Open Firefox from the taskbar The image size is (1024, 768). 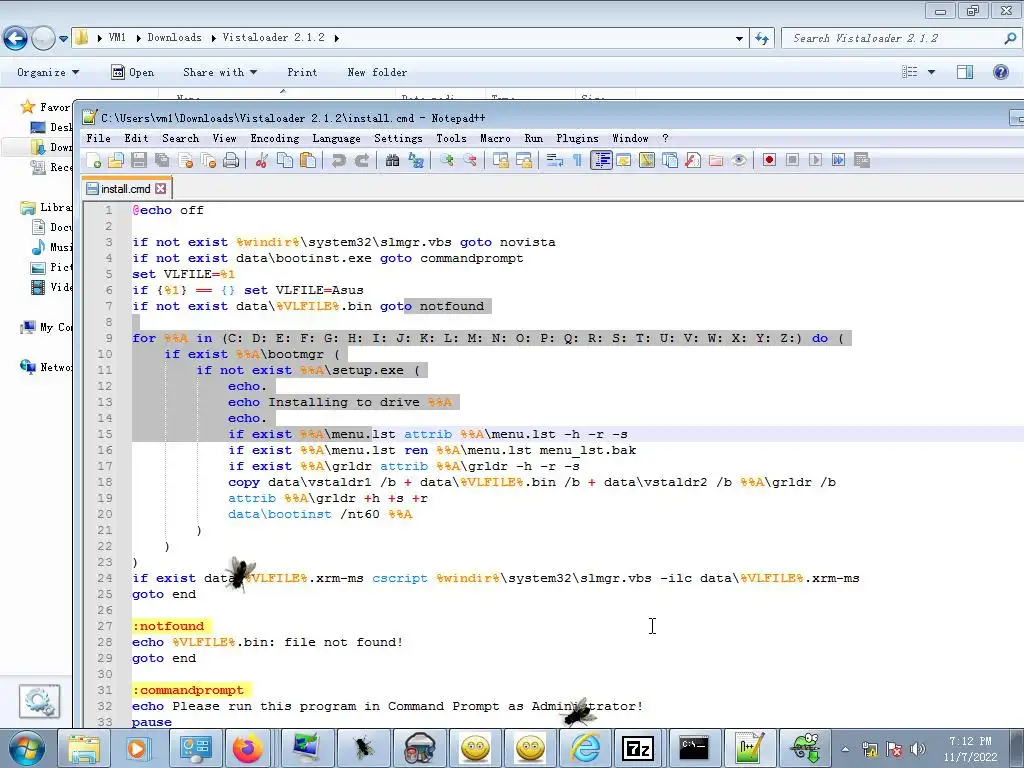click(x=248, y=748)
